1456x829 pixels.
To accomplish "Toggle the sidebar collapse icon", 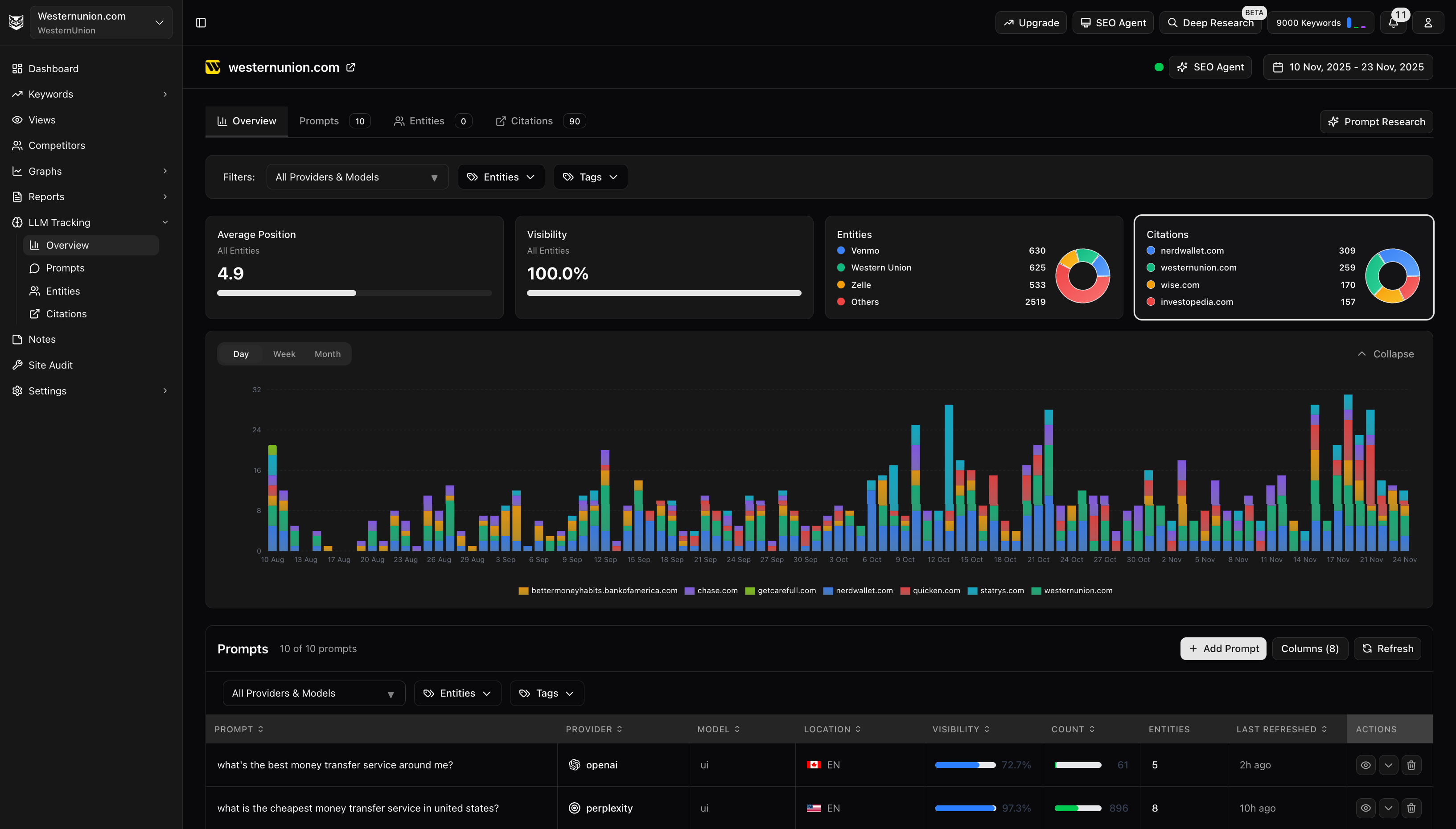I will [201, 22].
